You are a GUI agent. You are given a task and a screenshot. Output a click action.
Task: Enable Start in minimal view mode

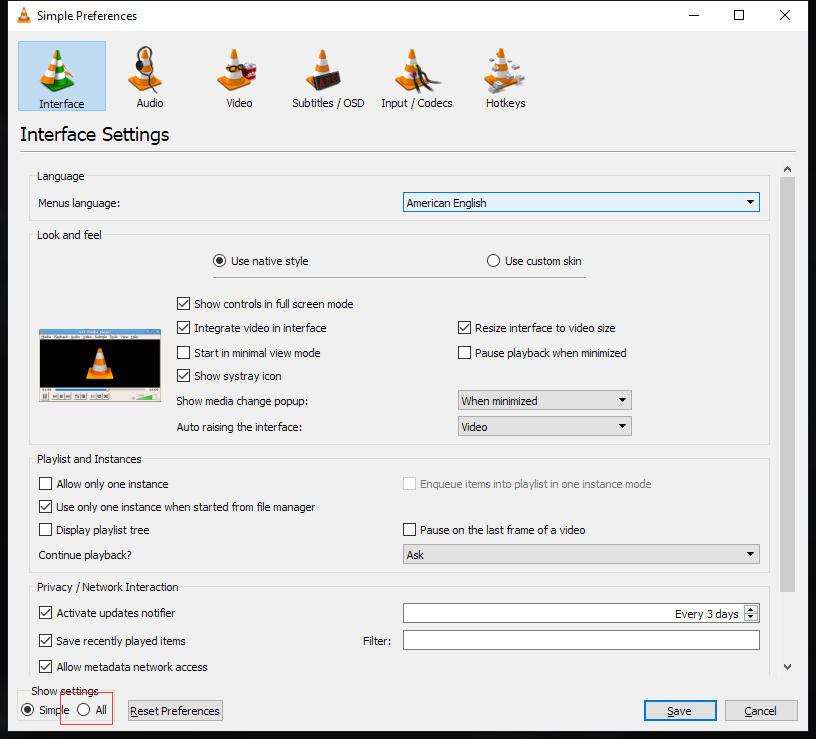(183, 352)
